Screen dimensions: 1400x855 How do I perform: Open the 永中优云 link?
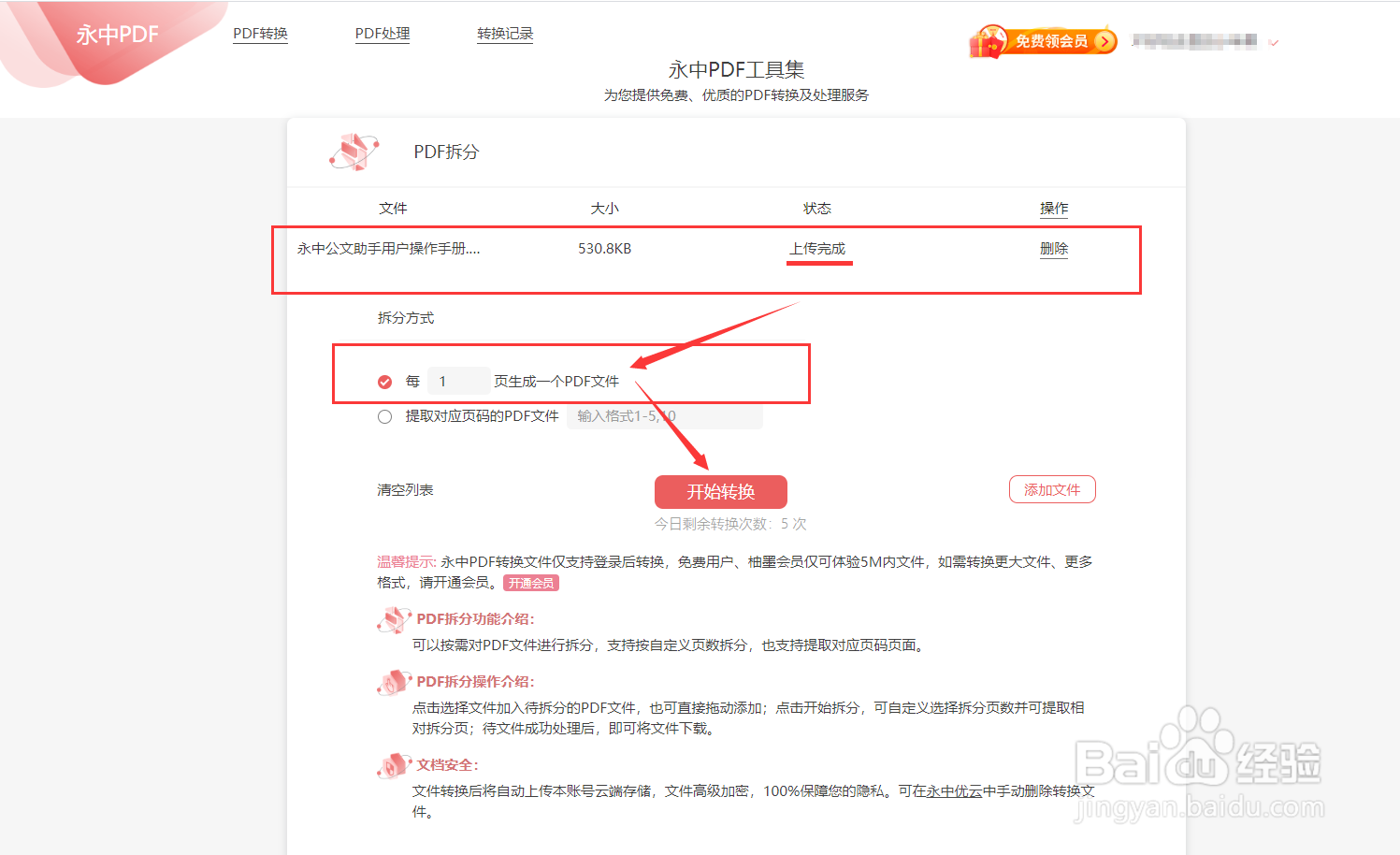(954, 791)
